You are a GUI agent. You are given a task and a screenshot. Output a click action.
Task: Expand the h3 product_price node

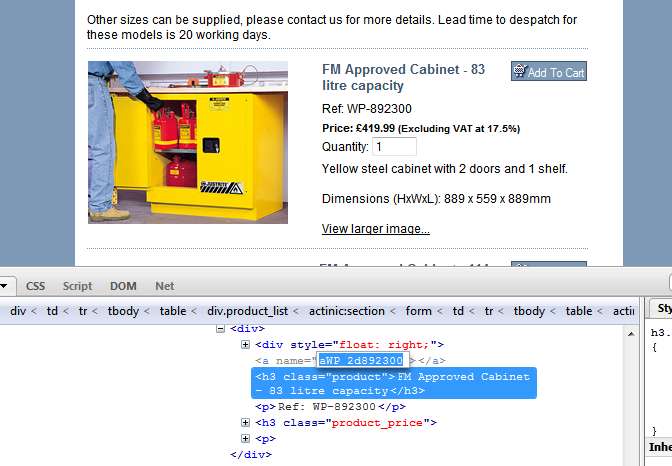coord(246,423)
